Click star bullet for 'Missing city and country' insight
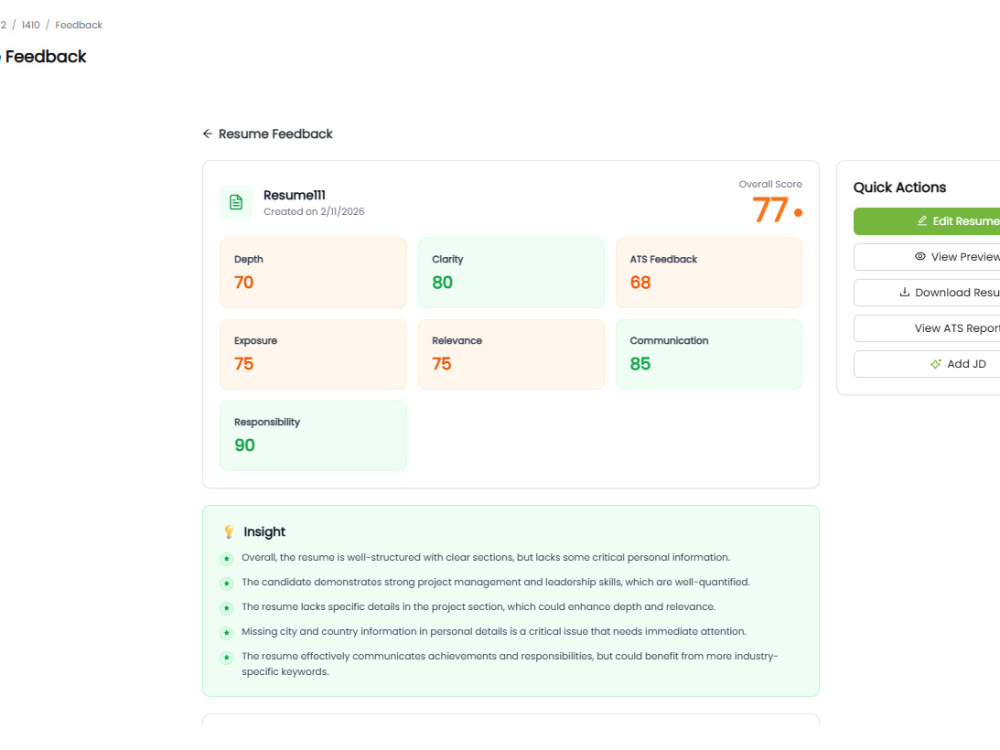 (226, 633)
